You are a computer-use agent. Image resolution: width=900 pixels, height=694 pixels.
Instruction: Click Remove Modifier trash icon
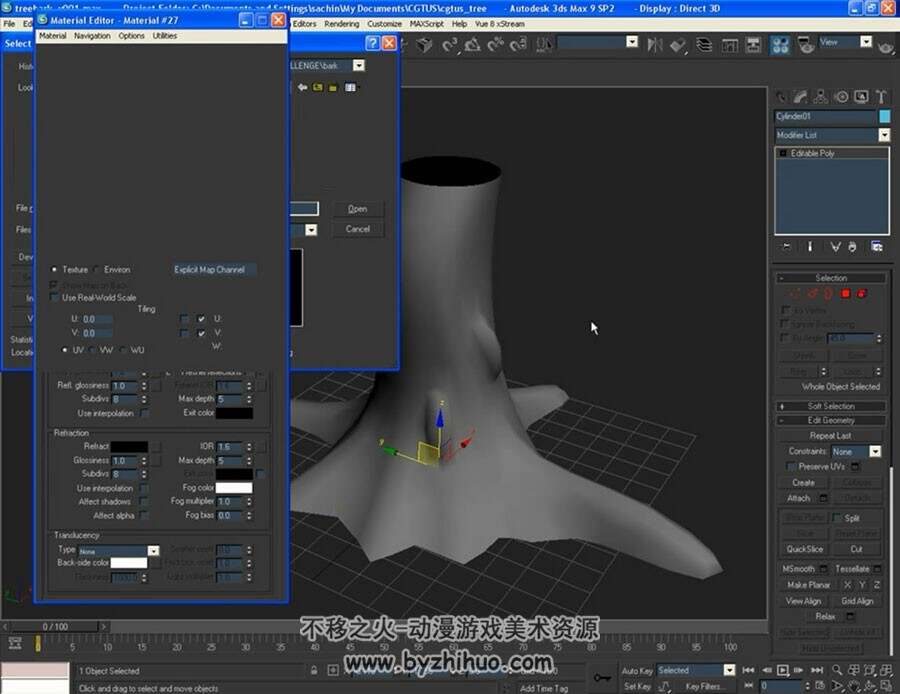point(852,247)
